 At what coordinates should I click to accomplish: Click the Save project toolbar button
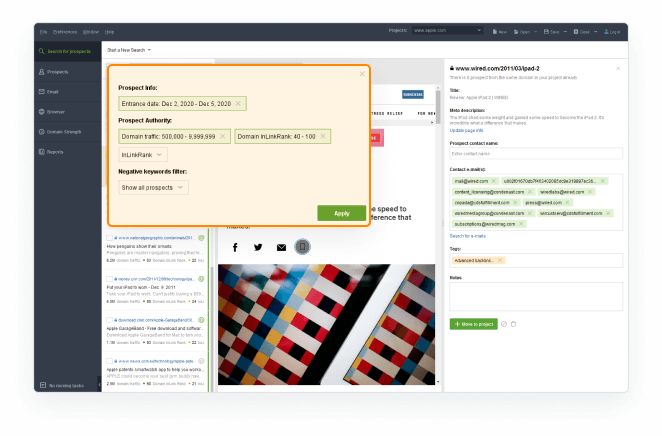(551, 32)
